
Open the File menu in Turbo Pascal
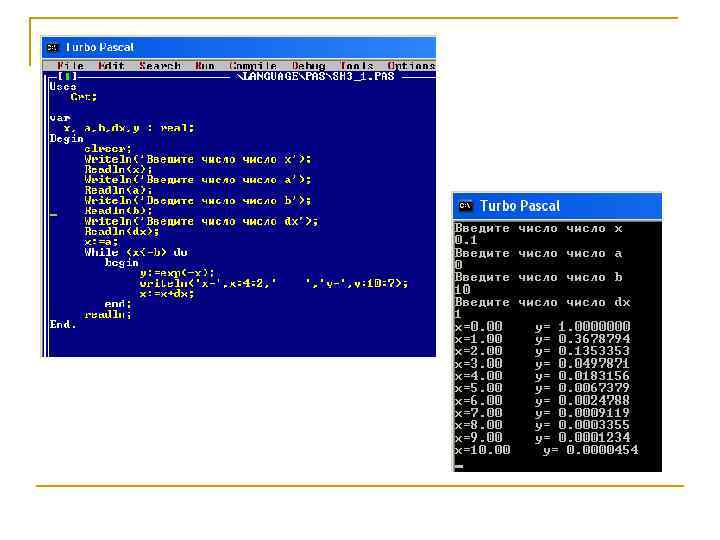[x=70, y=66]
